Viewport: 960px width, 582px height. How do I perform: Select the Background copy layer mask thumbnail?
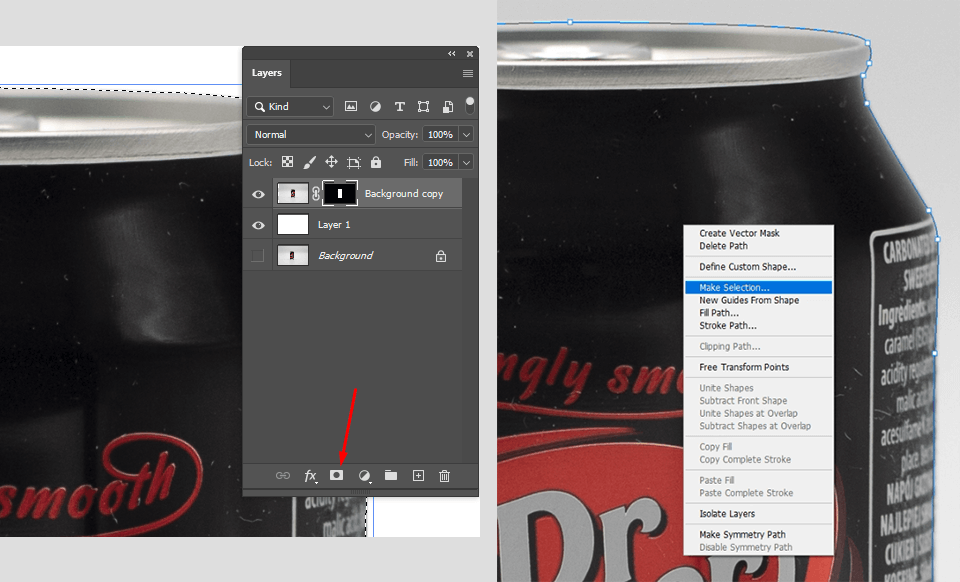(x=340, y=193)
